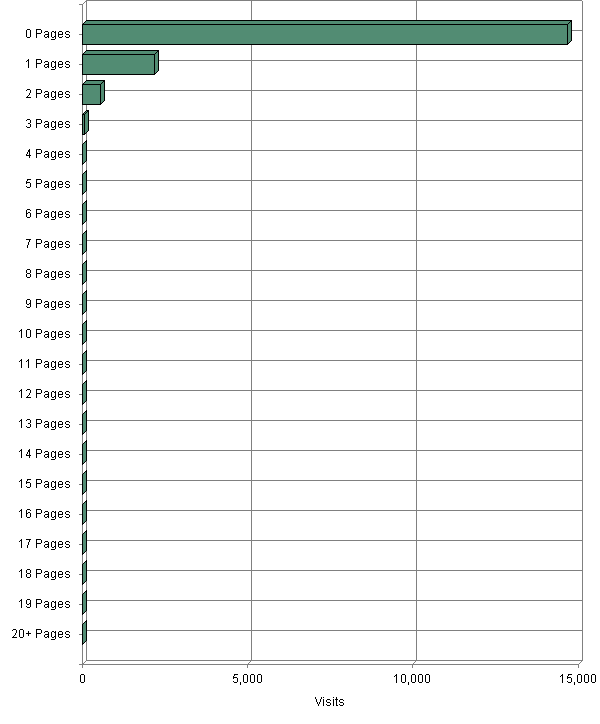The width and height of the screenshot is (600, 724).
Task: Click the 1 Pages bar
Action: click(x=121, y=63)
